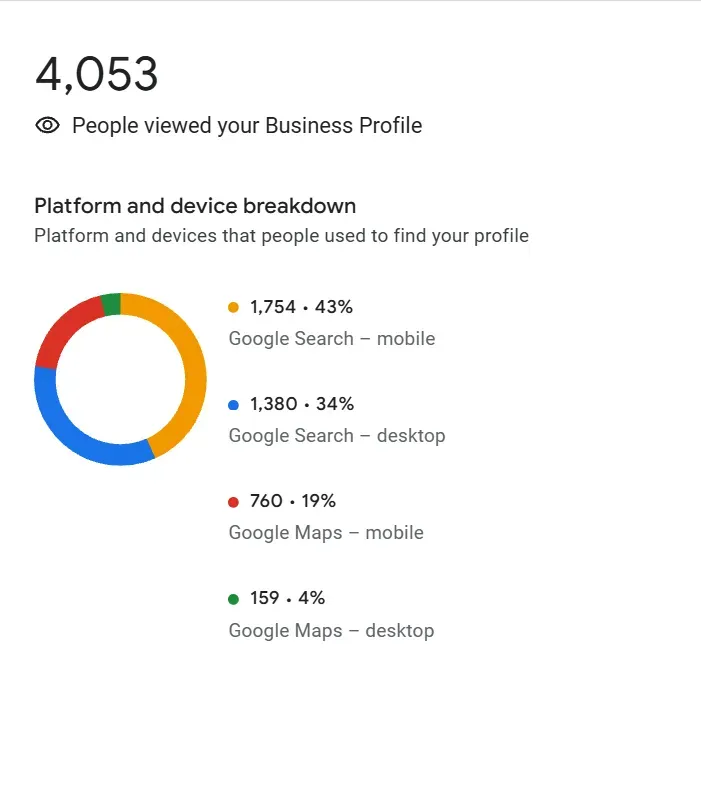
Task: Click the "760 • 19%" value
Action: click(292, 501)
